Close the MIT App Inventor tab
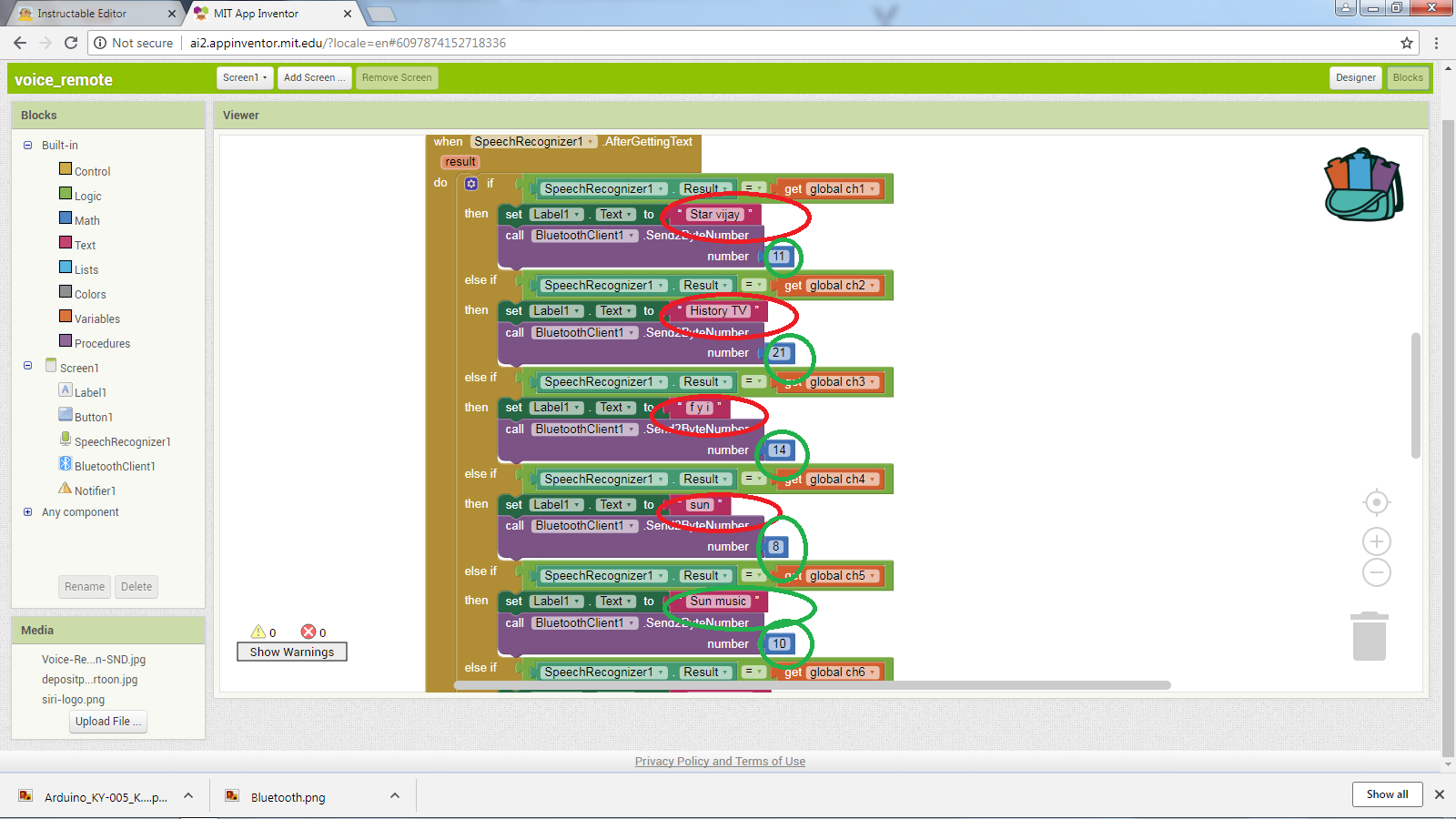The image size is (1456, 819). point(348,14)
